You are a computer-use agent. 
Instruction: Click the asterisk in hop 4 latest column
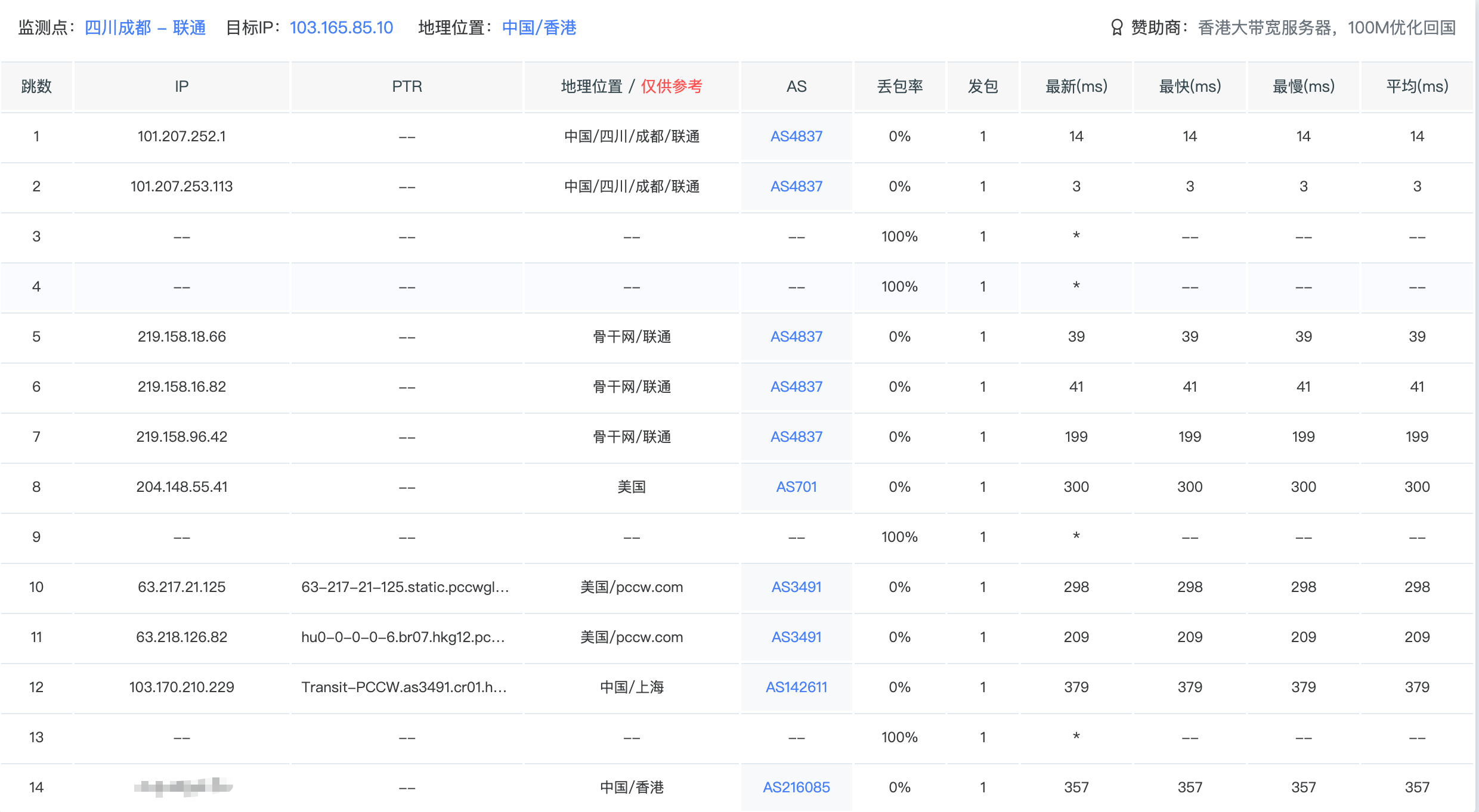point(1076,286)
